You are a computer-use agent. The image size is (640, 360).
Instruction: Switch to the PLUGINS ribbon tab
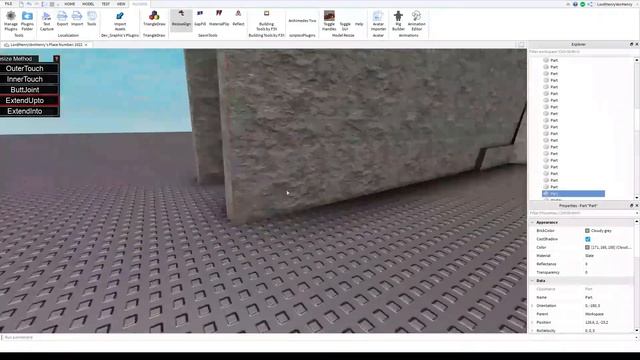click(x=140, y=4)
